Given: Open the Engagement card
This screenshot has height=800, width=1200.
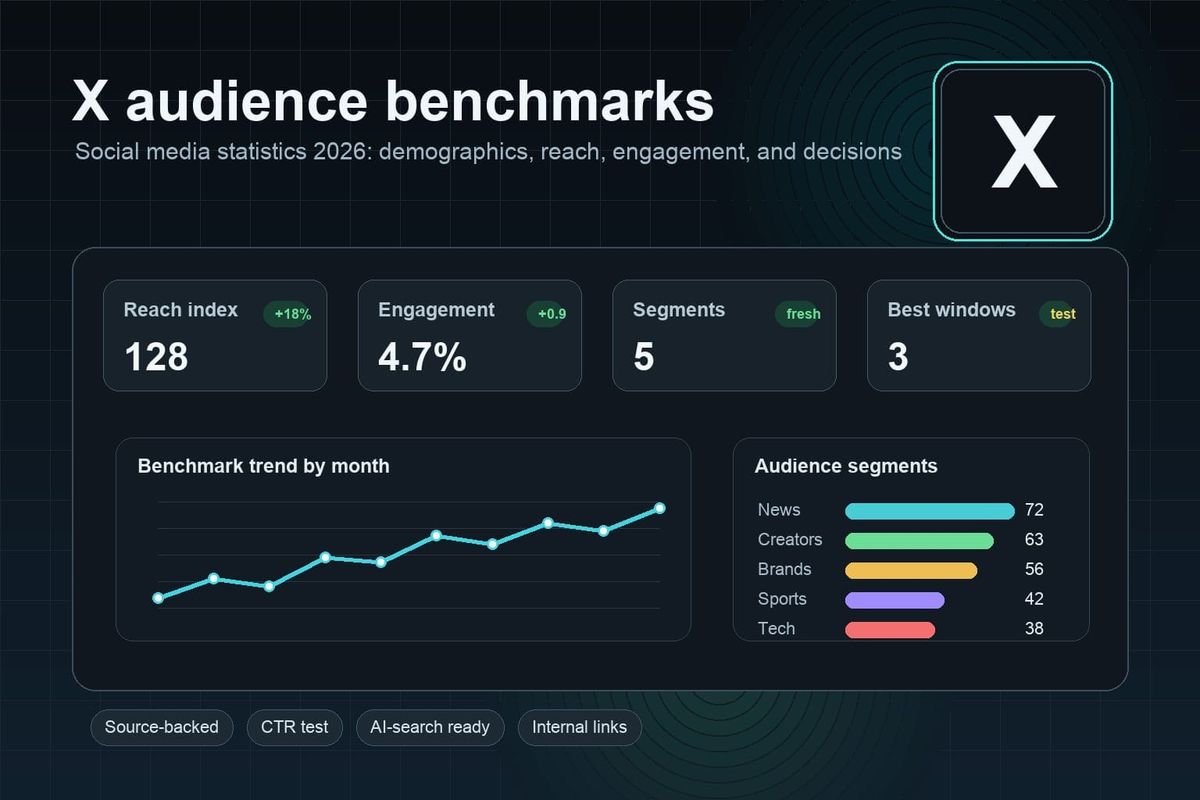Looking at the screenshot, I should click(470, 335).
